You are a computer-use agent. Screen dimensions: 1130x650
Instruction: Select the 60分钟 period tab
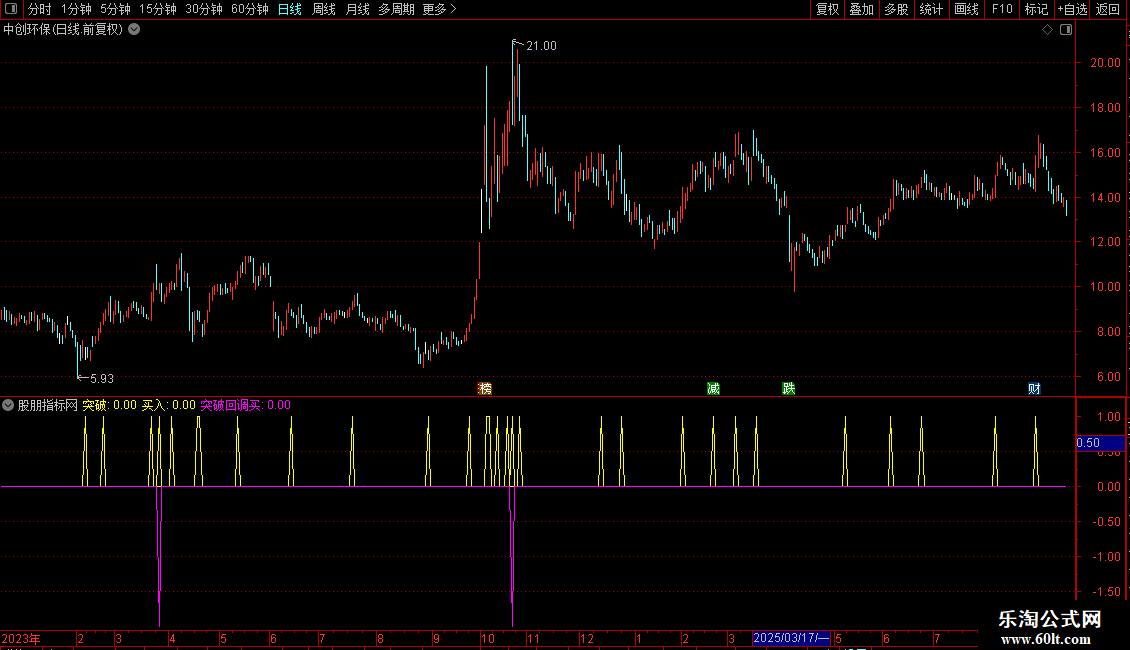pos(249,9)
